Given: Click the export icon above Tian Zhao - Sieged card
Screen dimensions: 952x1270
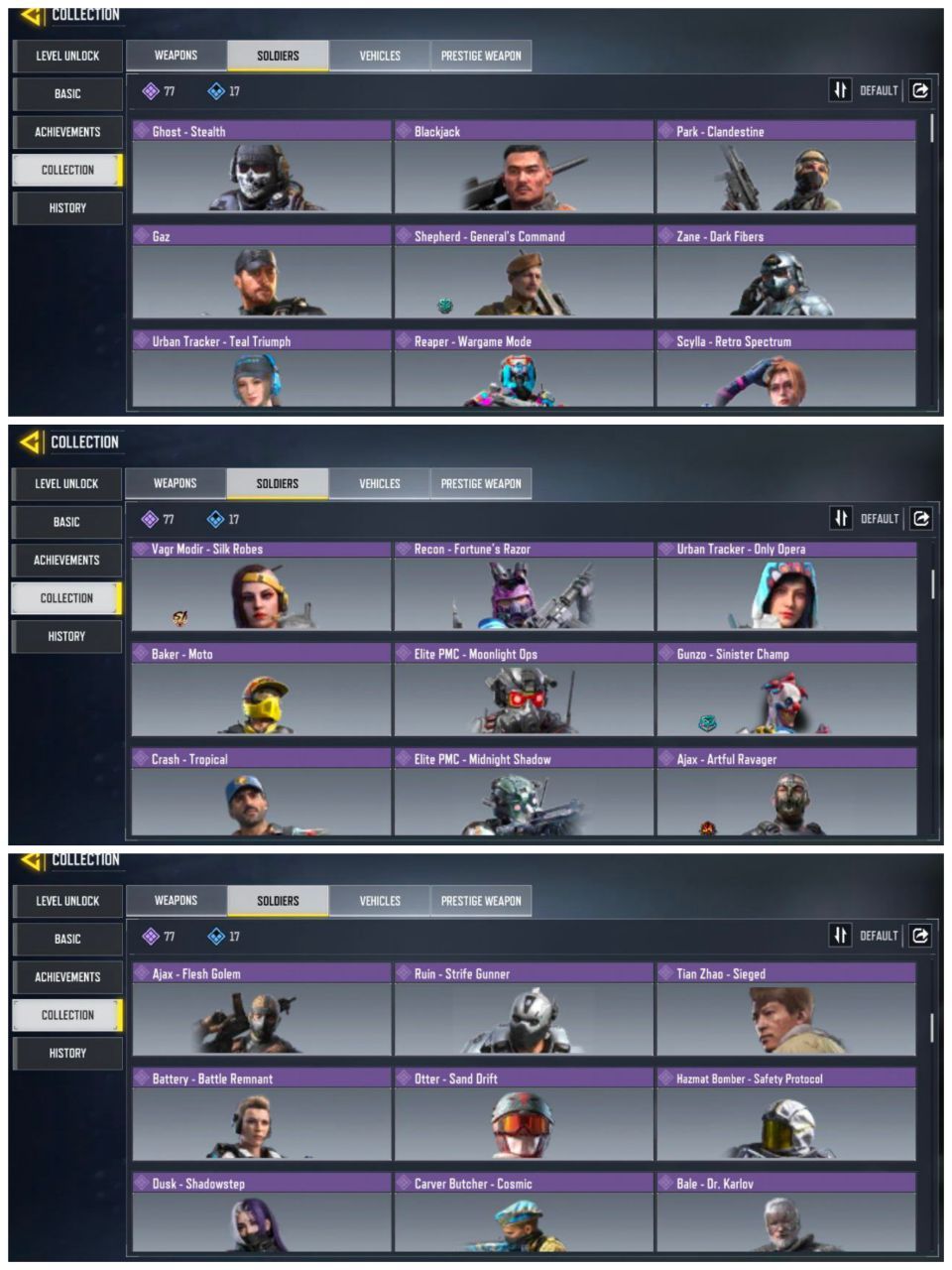Looking at the screenshot, I should 920,935.
